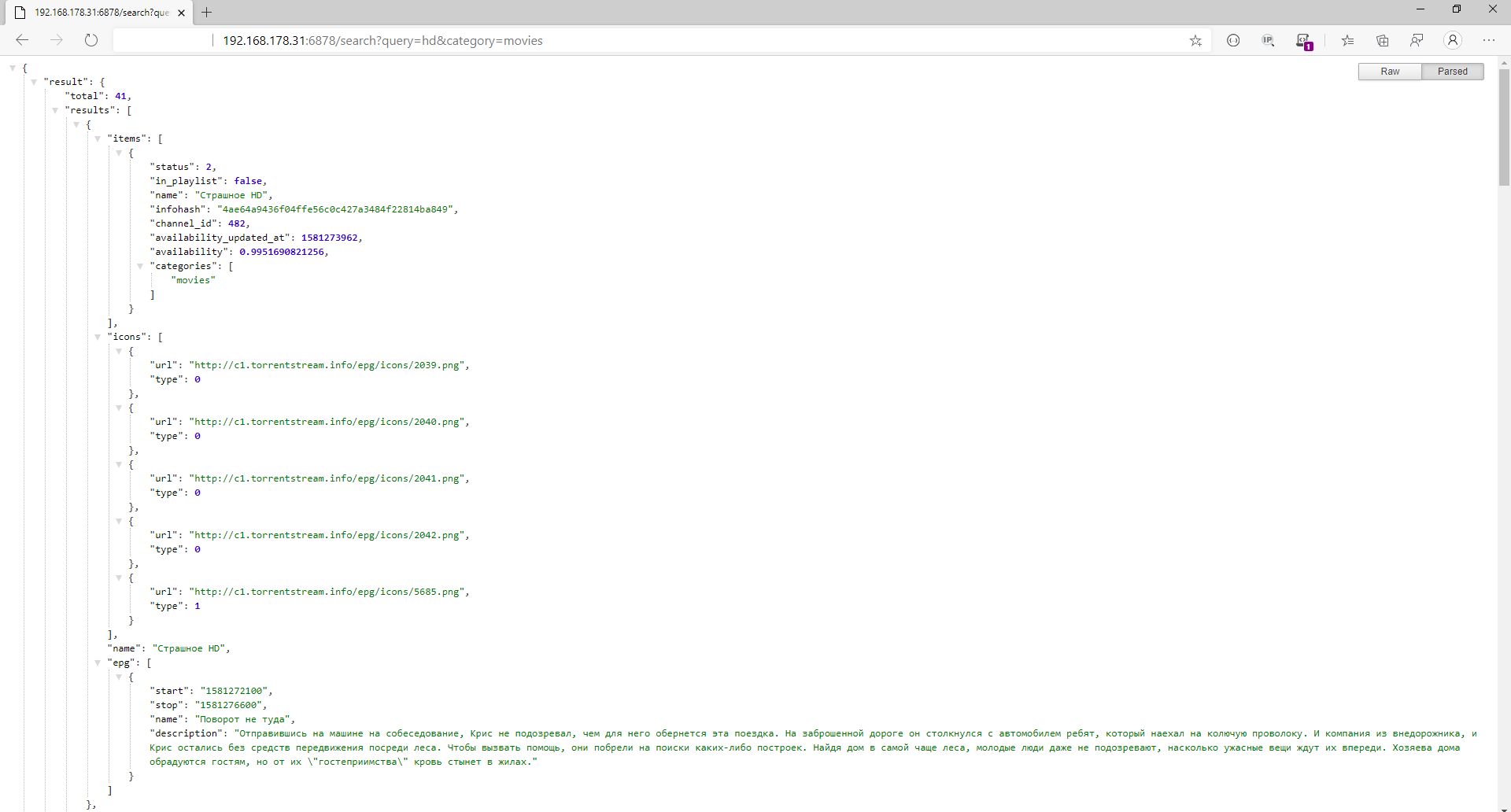Collapse the object with "status": 2

click(120, 153)
